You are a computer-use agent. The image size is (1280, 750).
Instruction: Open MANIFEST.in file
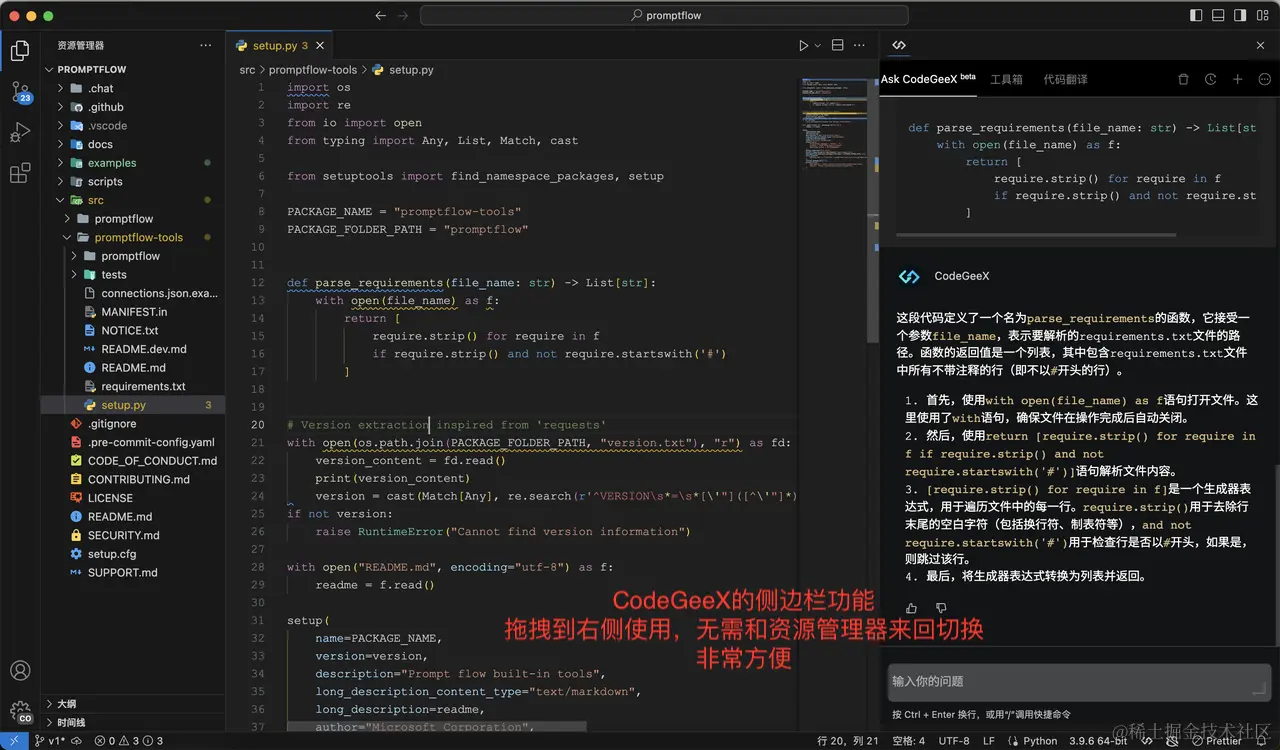click(x=134, y=312)
